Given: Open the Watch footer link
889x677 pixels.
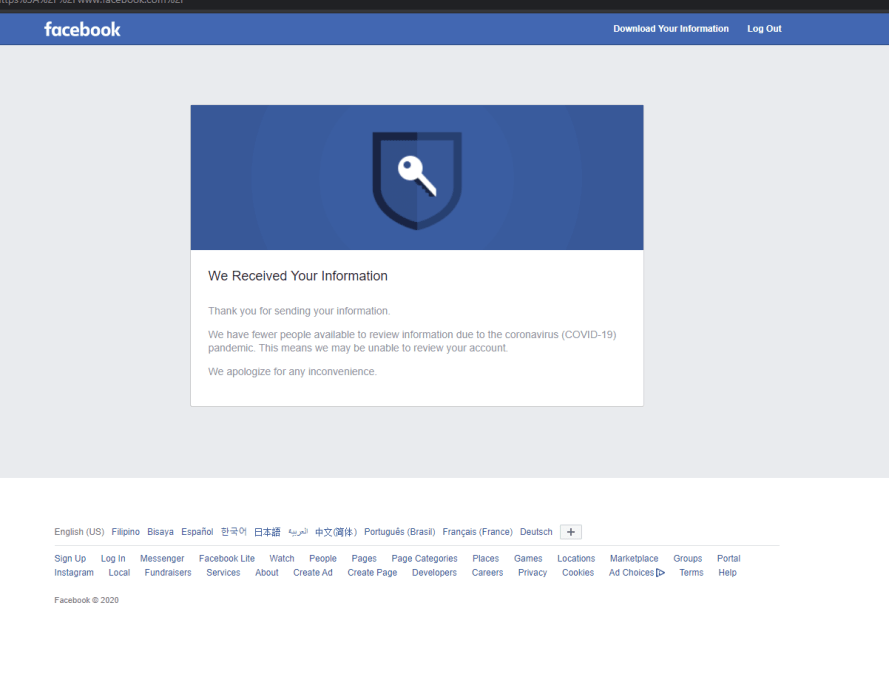Looking at the screenshot, I should pos(282,558).
